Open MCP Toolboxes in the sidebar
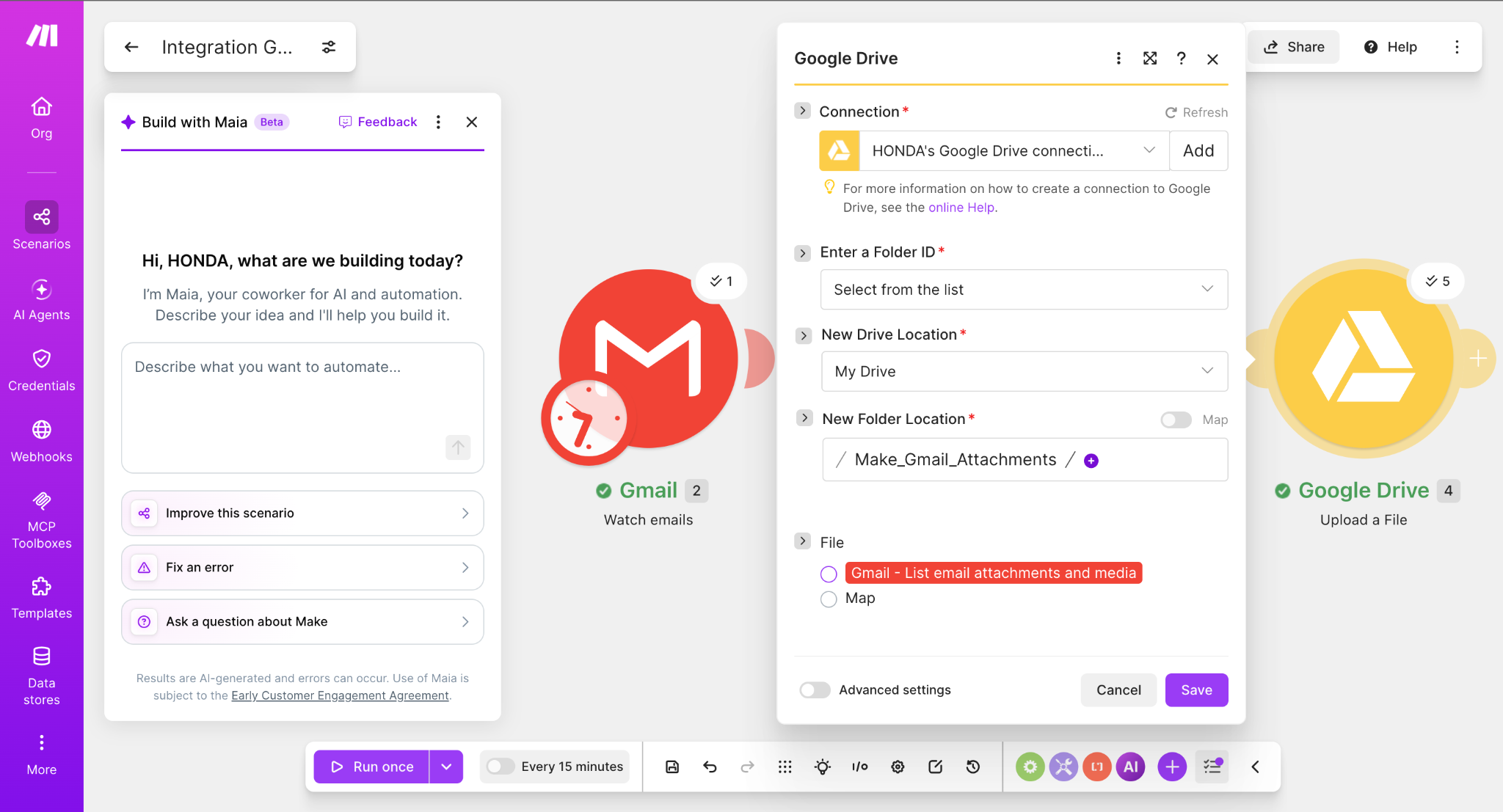The height and width of the screenshot is (812, 1503). (x=42, y=520)
